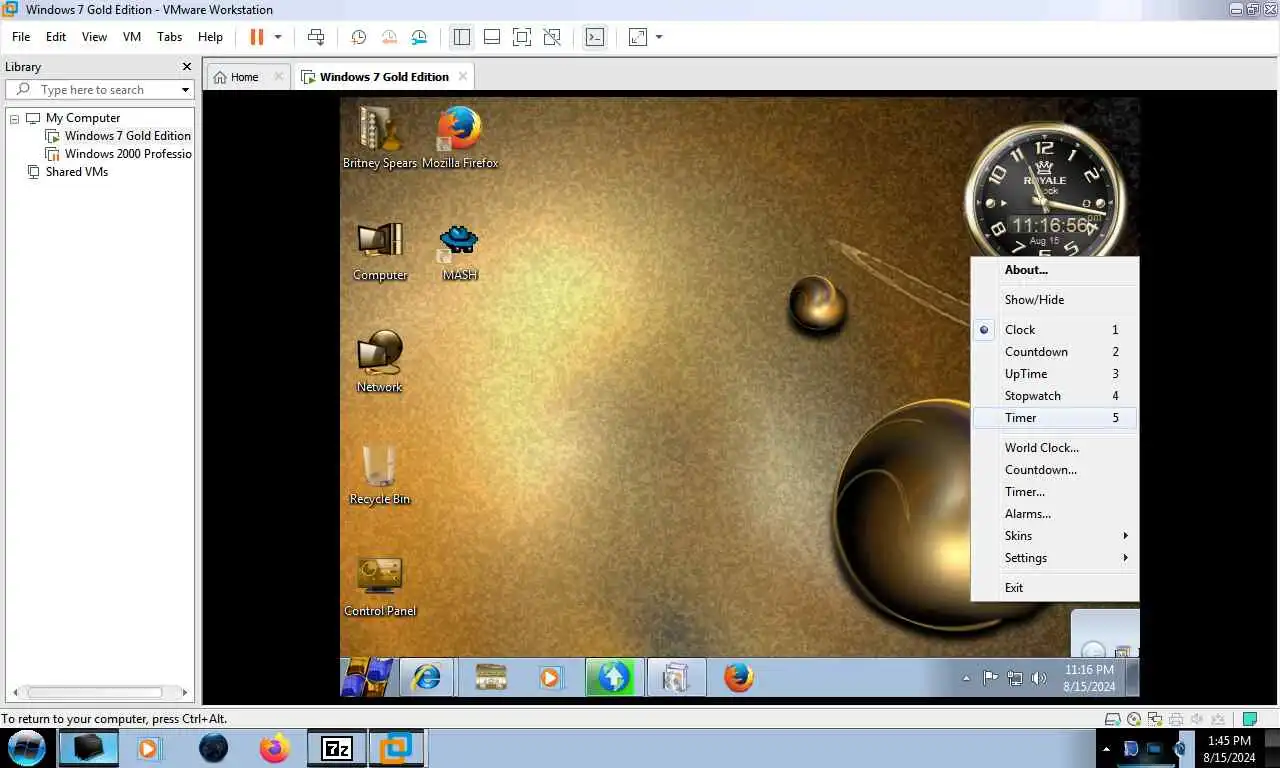1280x768 pixels.
Task: Open the VMware File menu
Action: coord(21,37)
